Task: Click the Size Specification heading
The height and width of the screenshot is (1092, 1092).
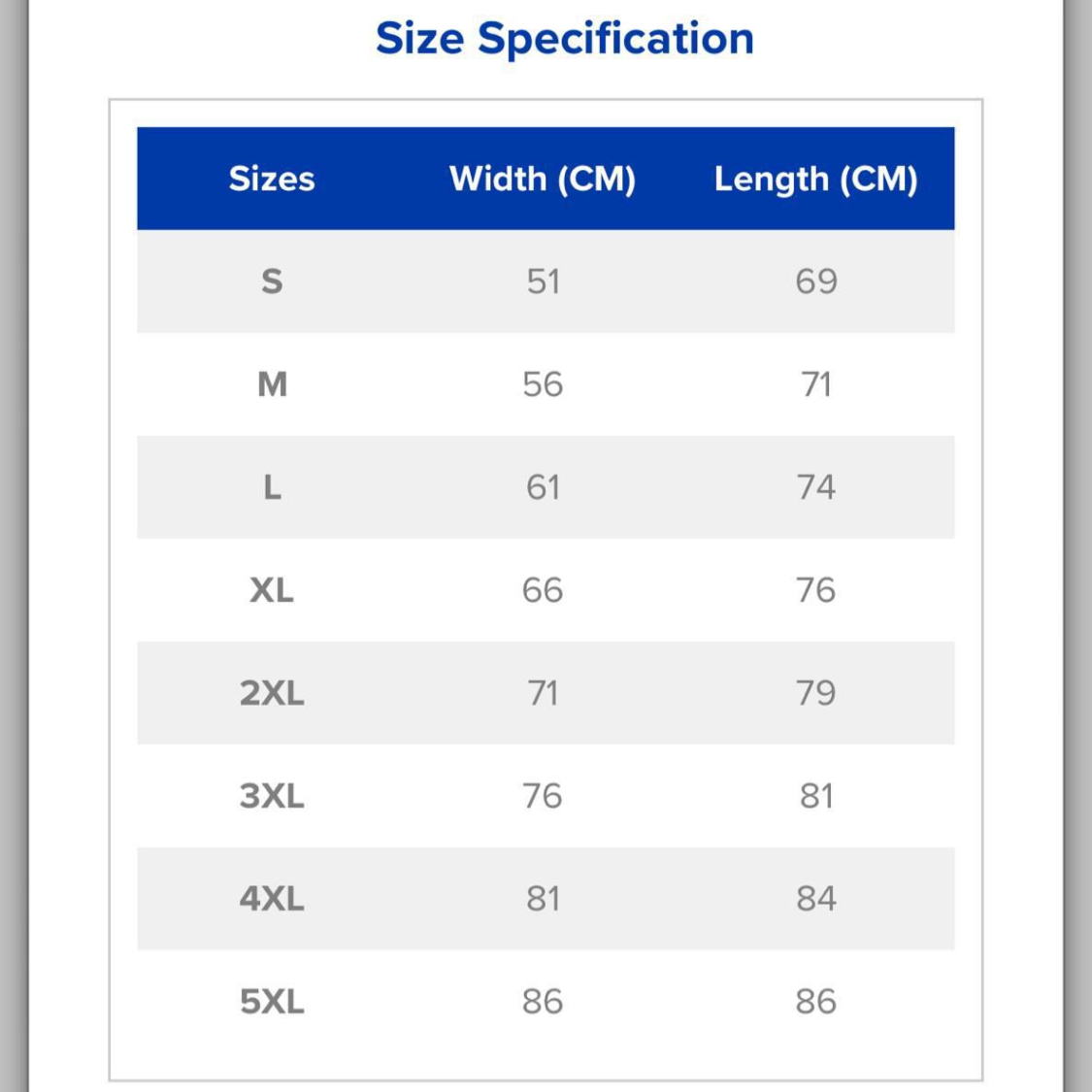Action: coord(564,39)
